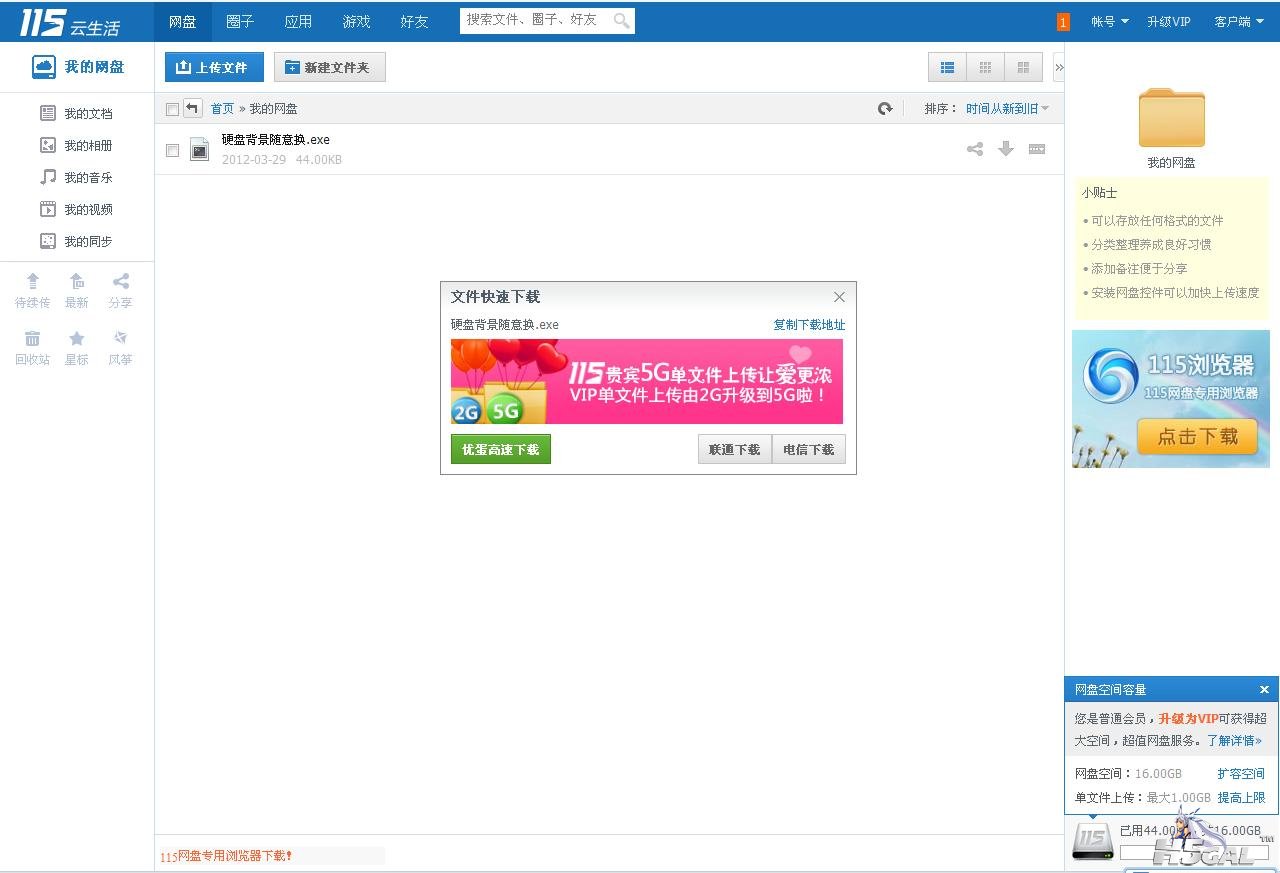Click the 上传文件 button
The image size is (1280, 873).
214,67
